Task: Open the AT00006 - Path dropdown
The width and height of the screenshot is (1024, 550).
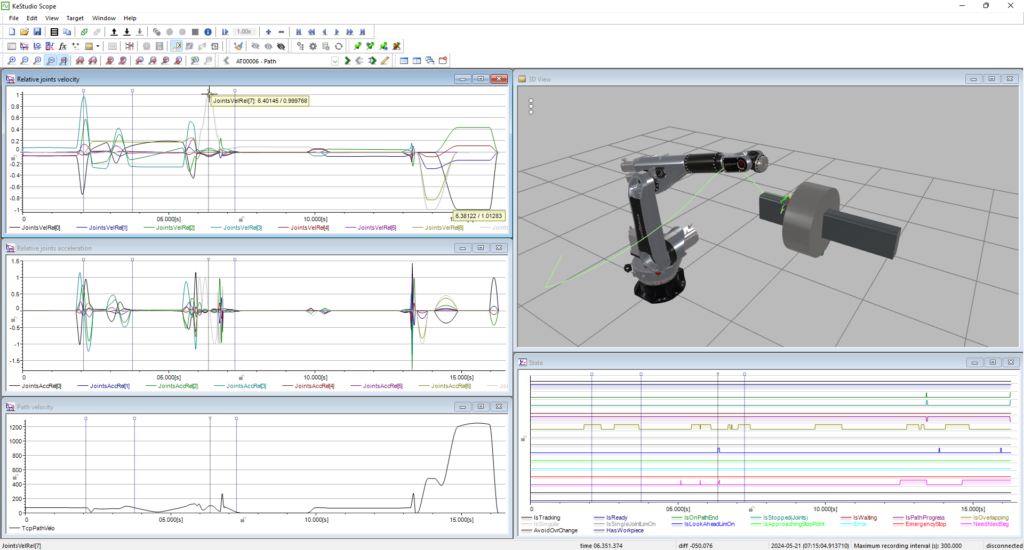Action: coord(335,61)
